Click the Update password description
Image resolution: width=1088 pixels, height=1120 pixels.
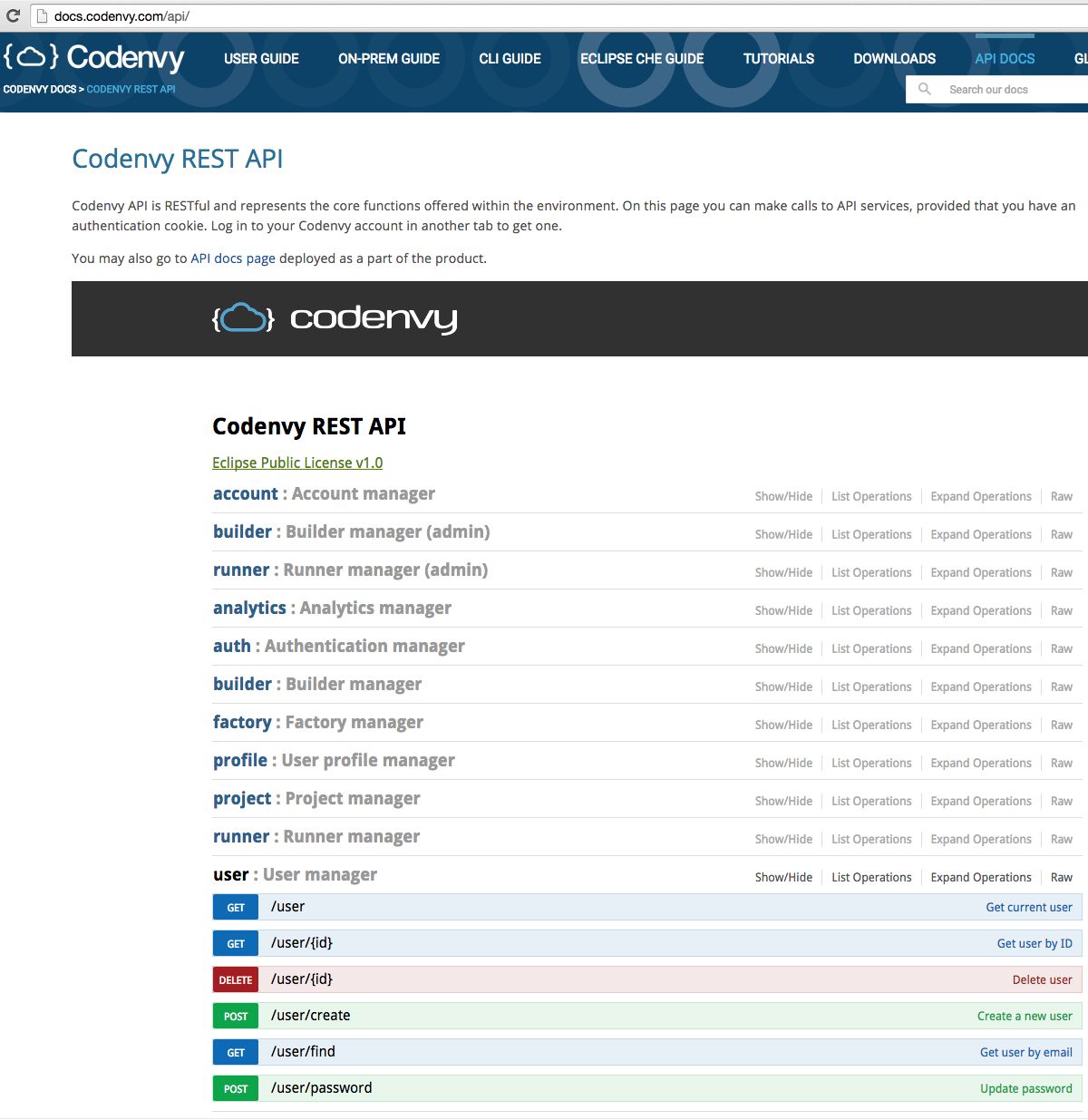pyautogui.click(x=1026, y=1088)
